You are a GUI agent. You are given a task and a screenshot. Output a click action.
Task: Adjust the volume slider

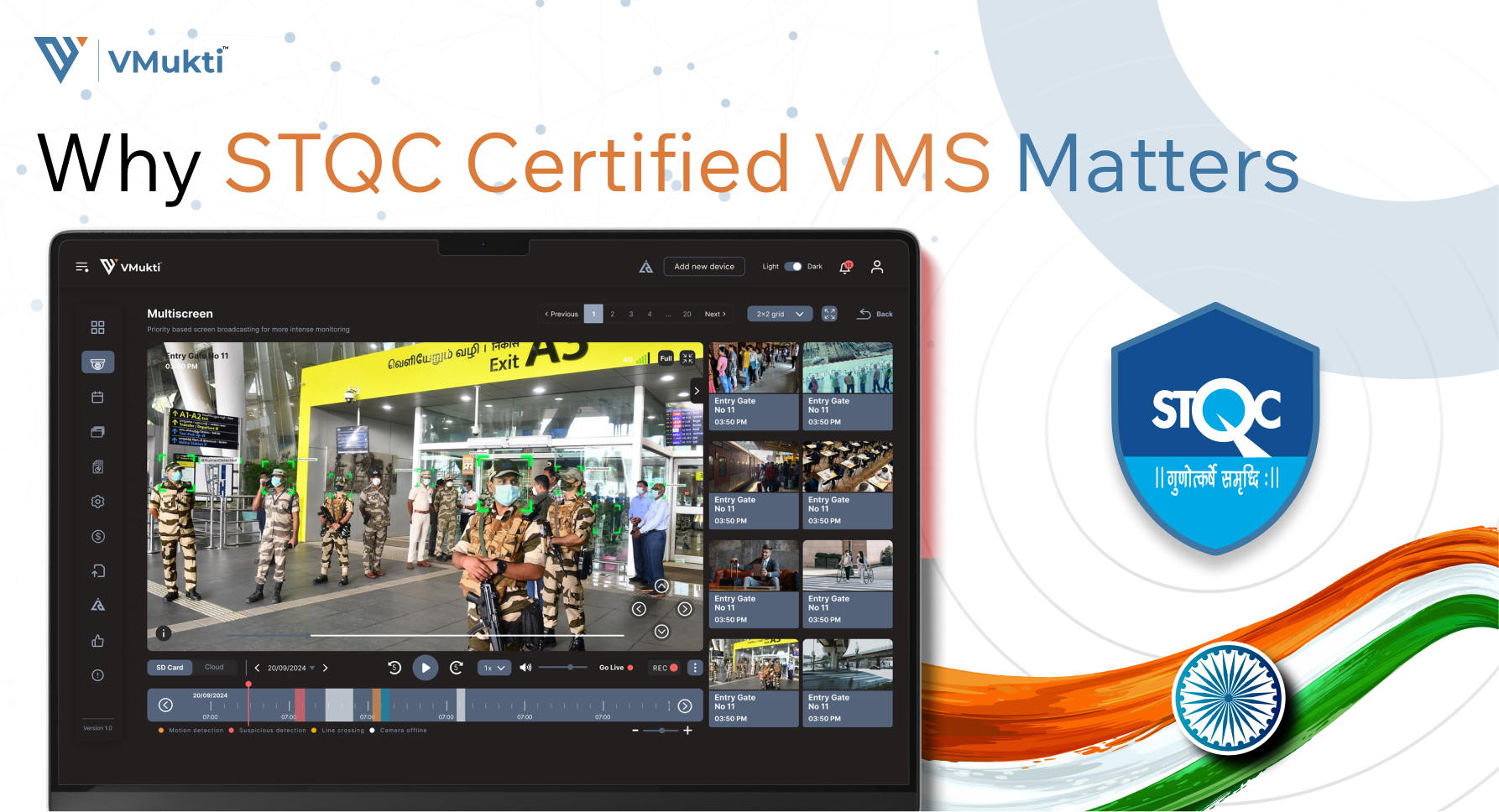coord(562,668)
